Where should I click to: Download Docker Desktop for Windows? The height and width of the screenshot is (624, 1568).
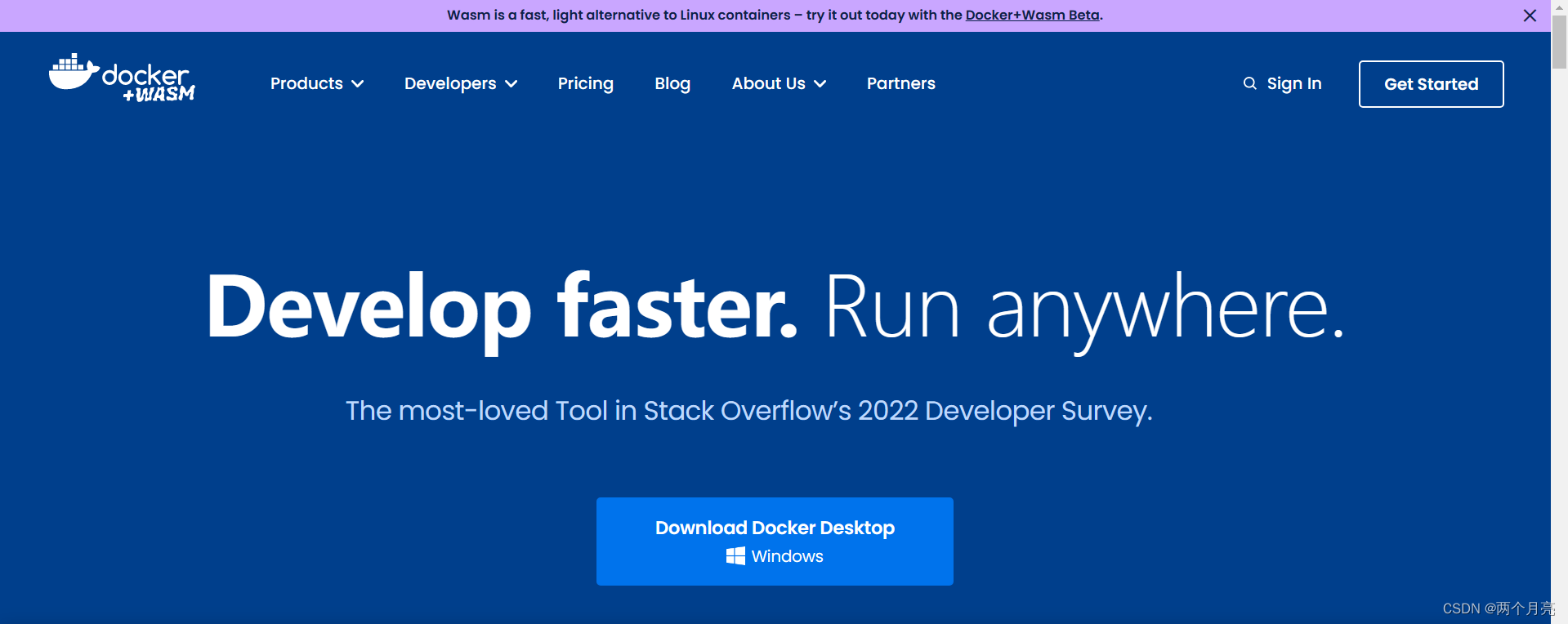pos(775,541)
